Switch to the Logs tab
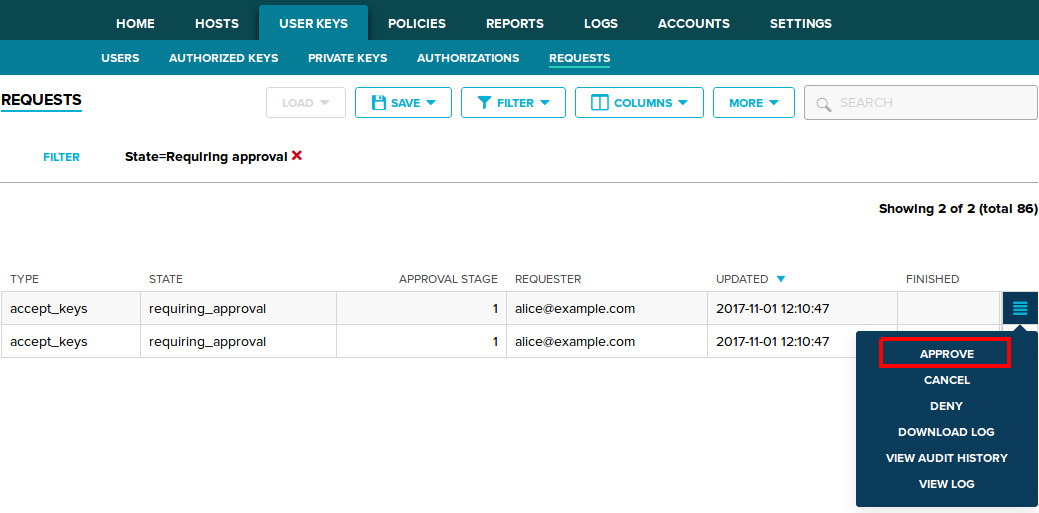The image size is (1039, 513). coord(601,23)
